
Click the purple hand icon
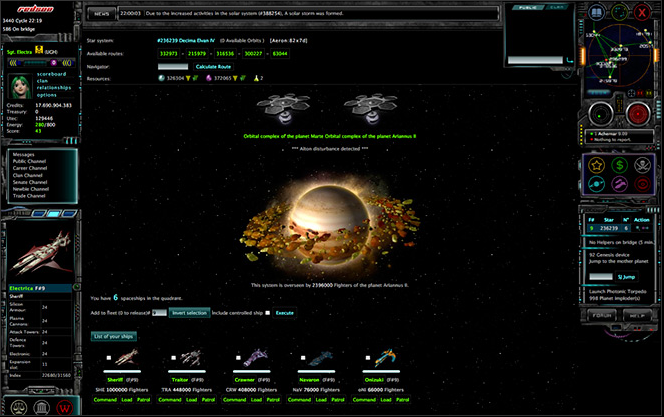pyautogui.click(x=620, y=184)
